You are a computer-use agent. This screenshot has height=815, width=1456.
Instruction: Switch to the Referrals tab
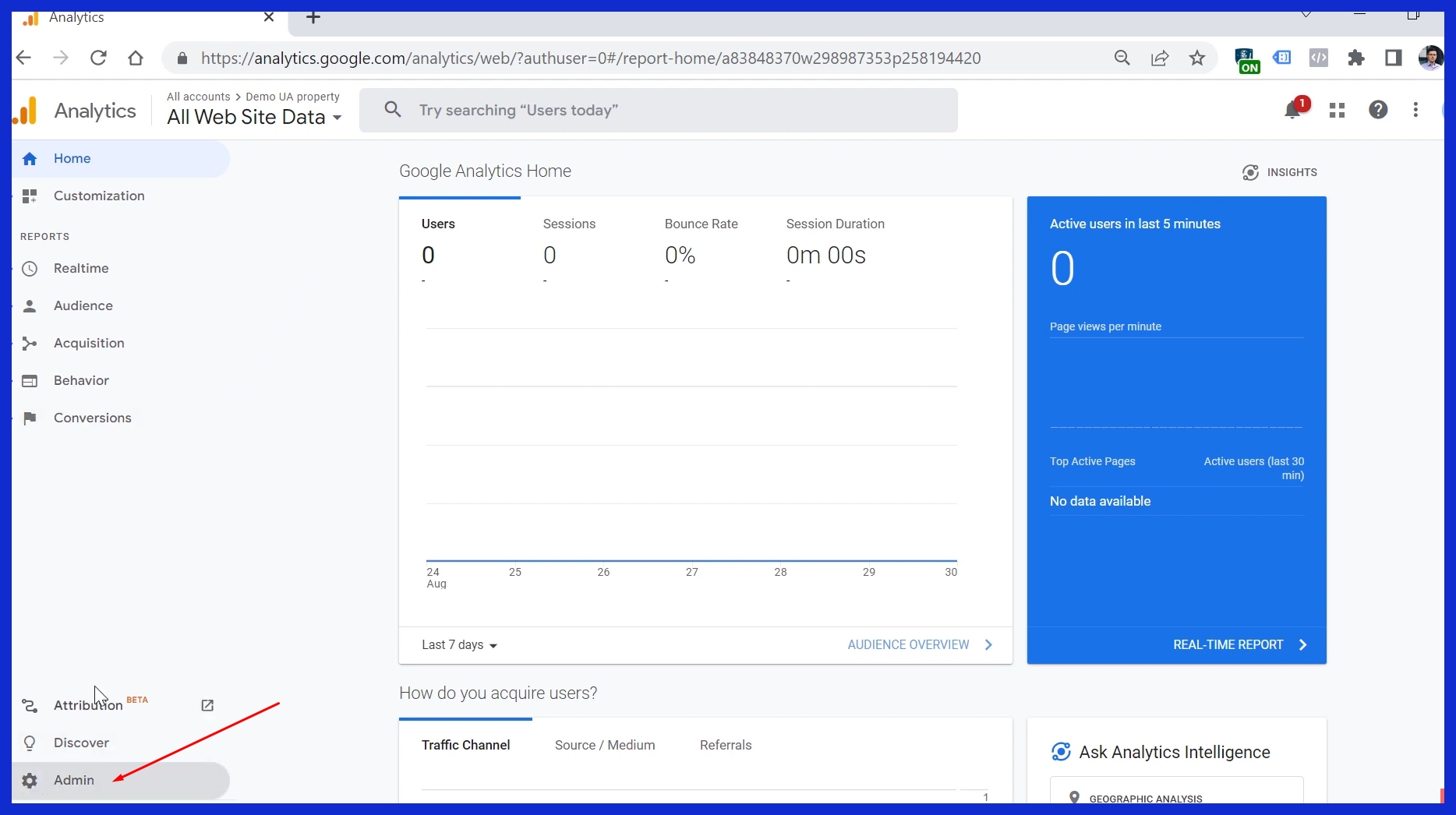point(726,746)
